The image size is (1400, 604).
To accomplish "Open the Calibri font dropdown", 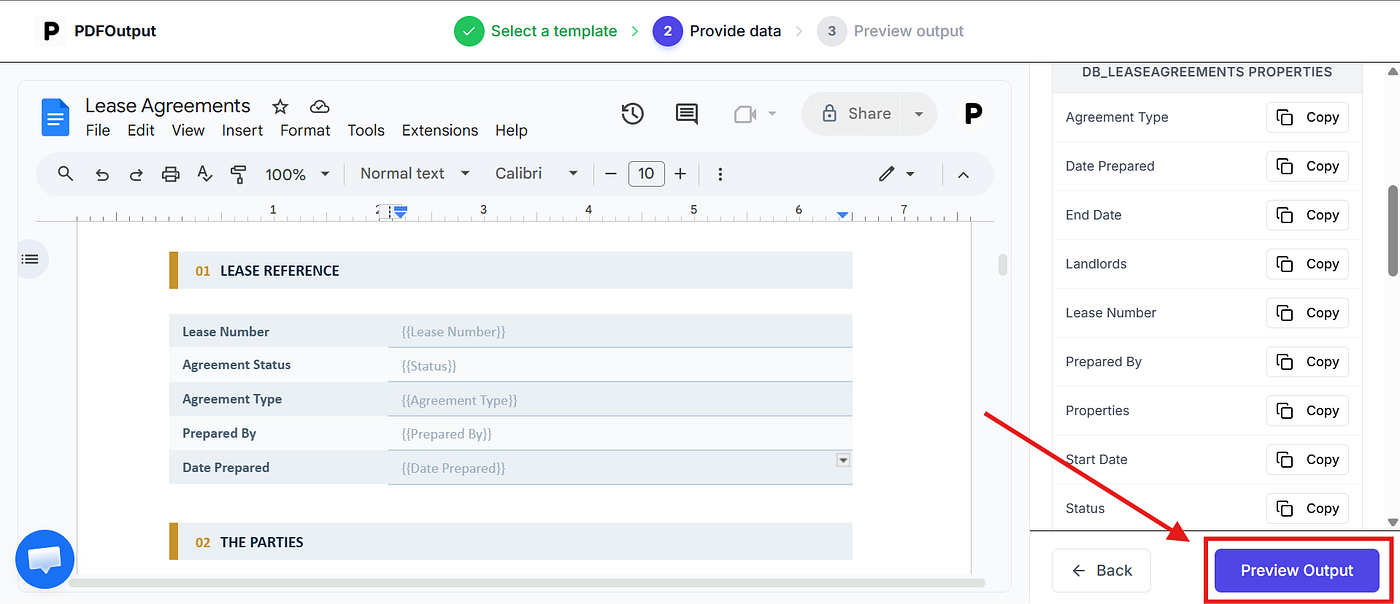I will click(537, 174).
